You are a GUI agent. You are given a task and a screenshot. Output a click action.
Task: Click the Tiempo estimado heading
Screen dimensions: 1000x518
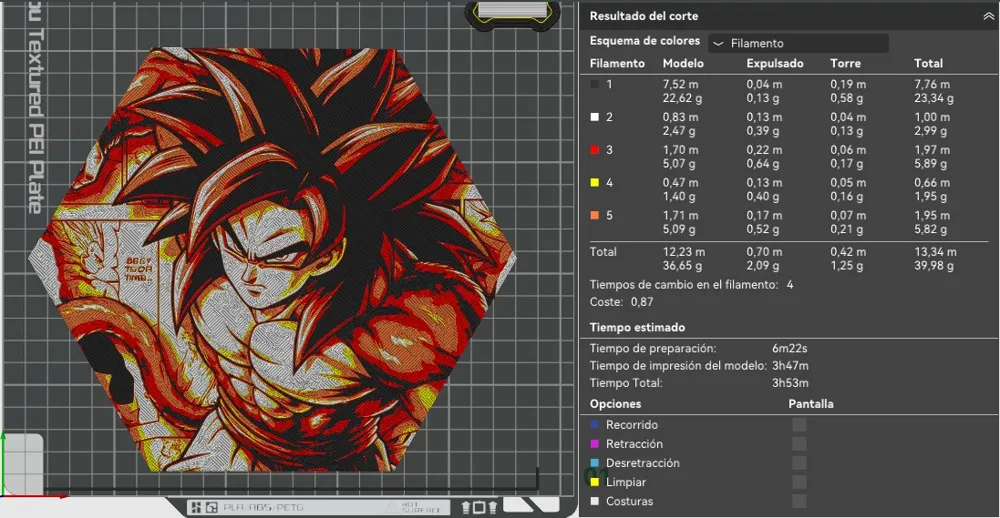pos(637,327)
